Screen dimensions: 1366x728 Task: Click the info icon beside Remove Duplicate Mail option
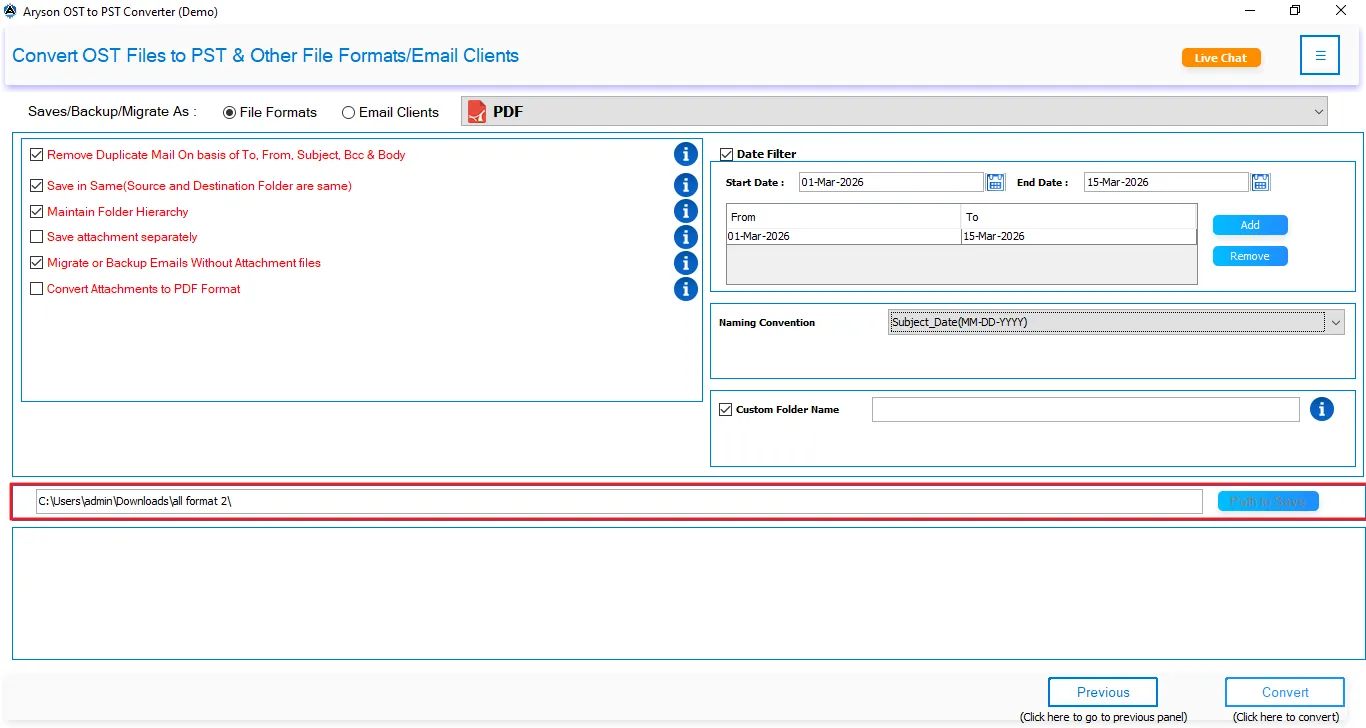point(685,154)
